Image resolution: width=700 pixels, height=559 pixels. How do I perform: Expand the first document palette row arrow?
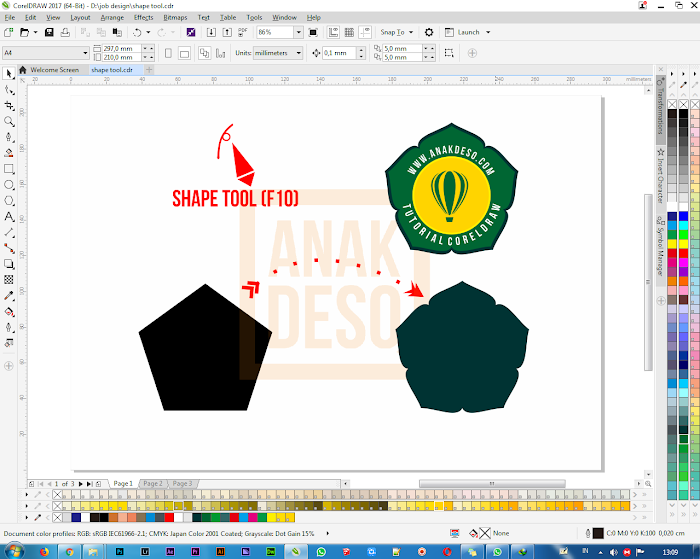coord(27,495)
